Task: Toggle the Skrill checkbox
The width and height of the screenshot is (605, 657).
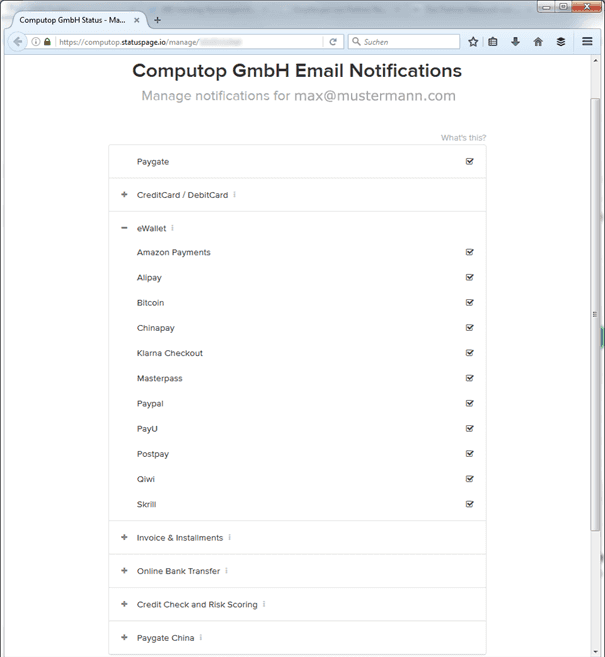Action: (x=470, y=504)
